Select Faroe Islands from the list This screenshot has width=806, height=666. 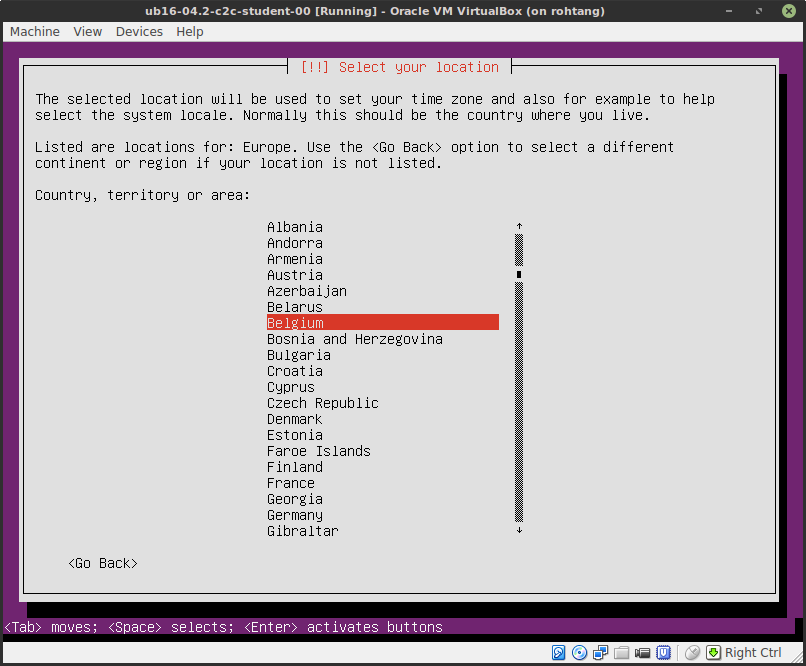(318, 450)
